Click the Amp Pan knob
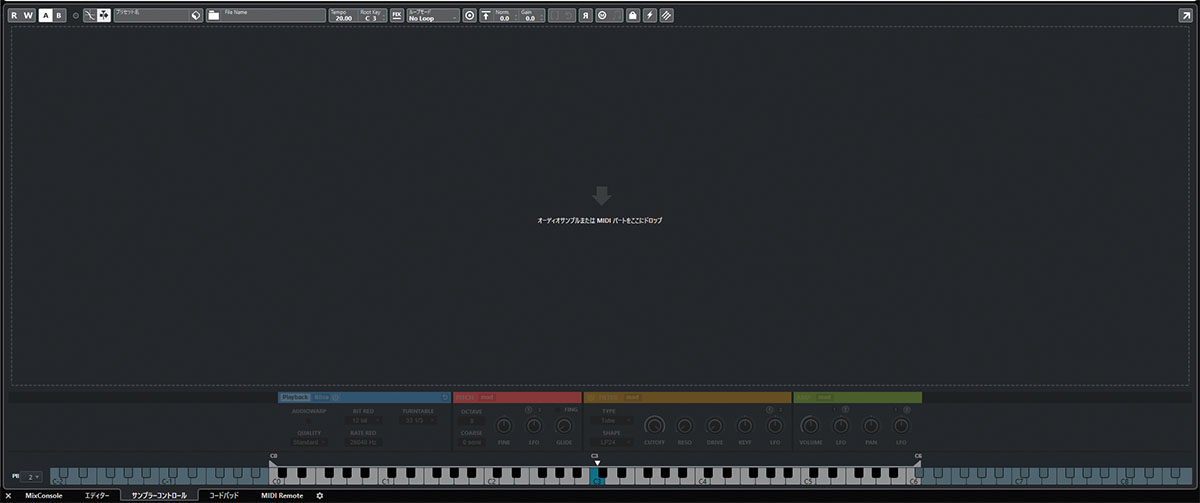 click(871, 425)
